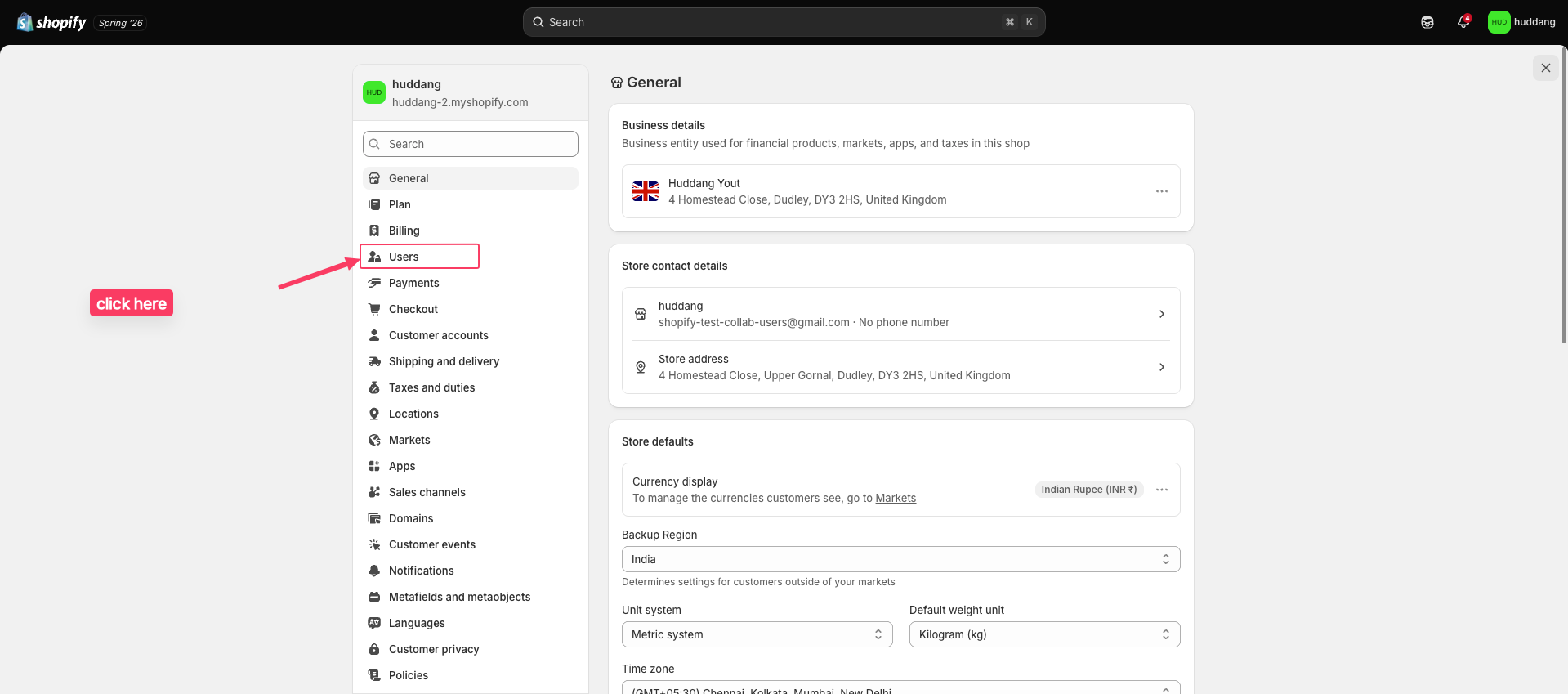This screenshot has width=1568, height=694.
Task: Click the Customer accounts icon
Action: 374,335
